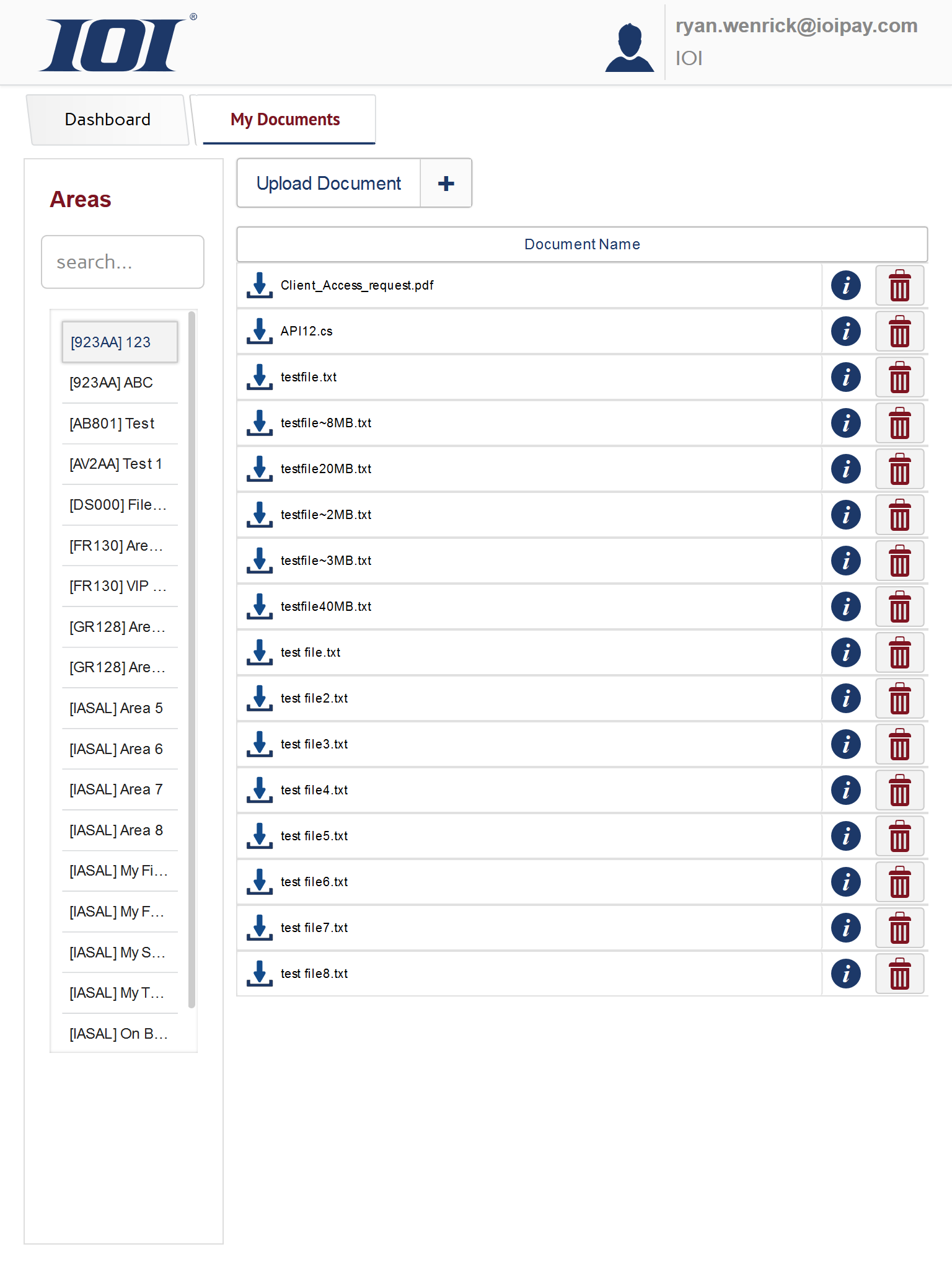The image size is (952, 1270).
Task: Click the plus icon beside Upload Document
Action: tap(446, 184)
